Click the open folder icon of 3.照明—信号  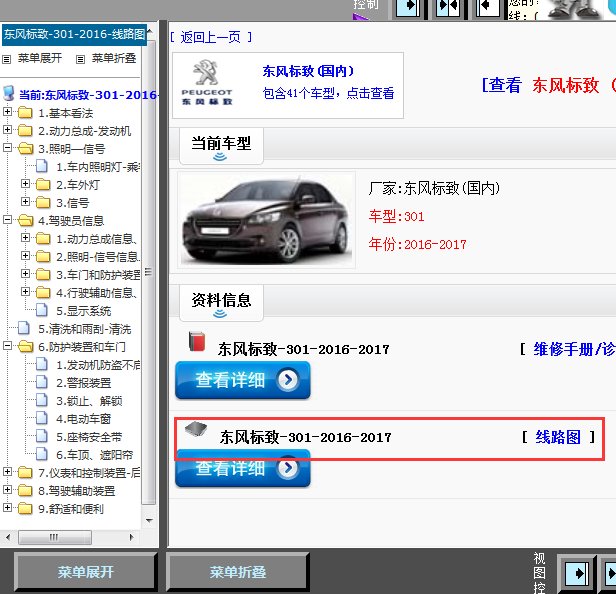point(26,148)
